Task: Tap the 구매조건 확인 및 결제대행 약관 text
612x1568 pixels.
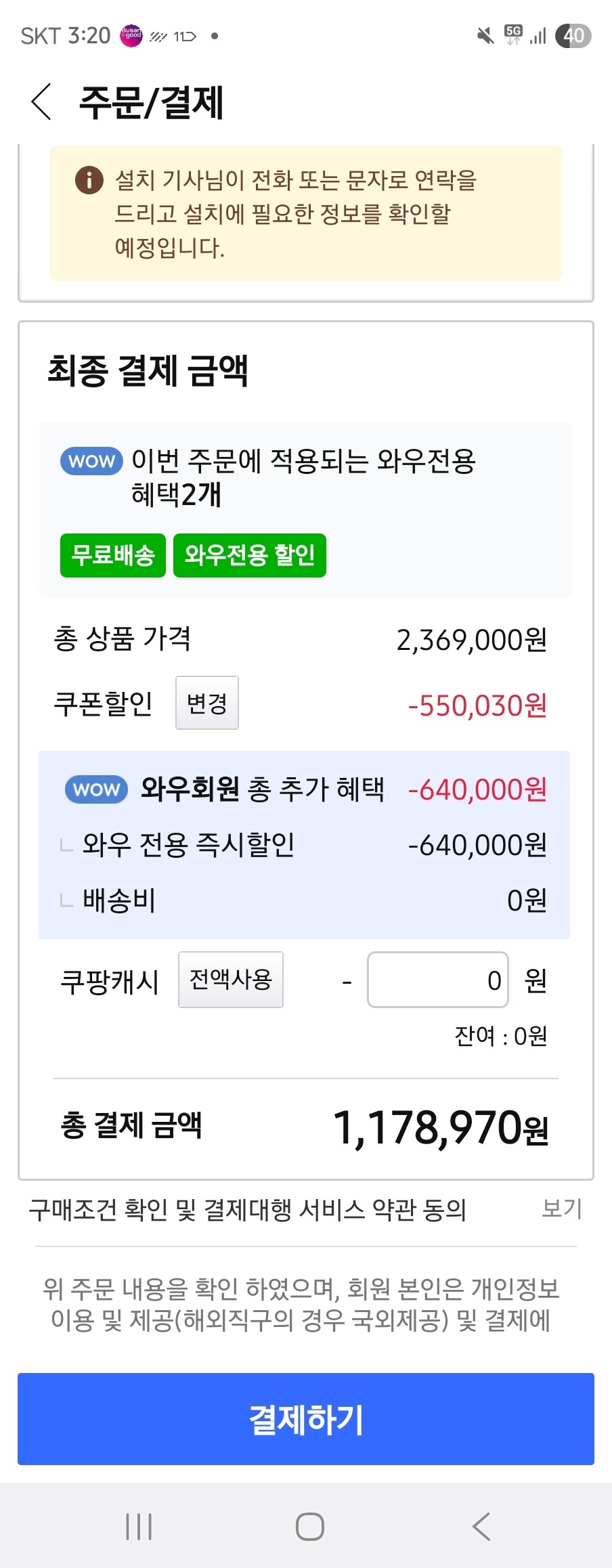Action: point(248,1210)
